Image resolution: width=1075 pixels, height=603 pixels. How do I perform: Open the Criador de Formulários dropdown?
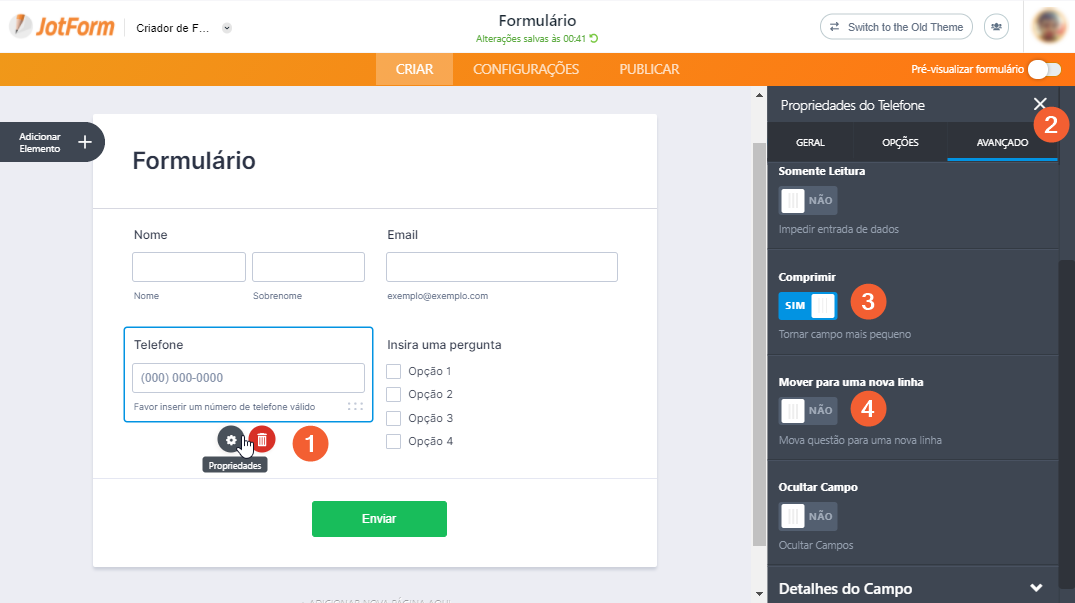pos(227,28)
